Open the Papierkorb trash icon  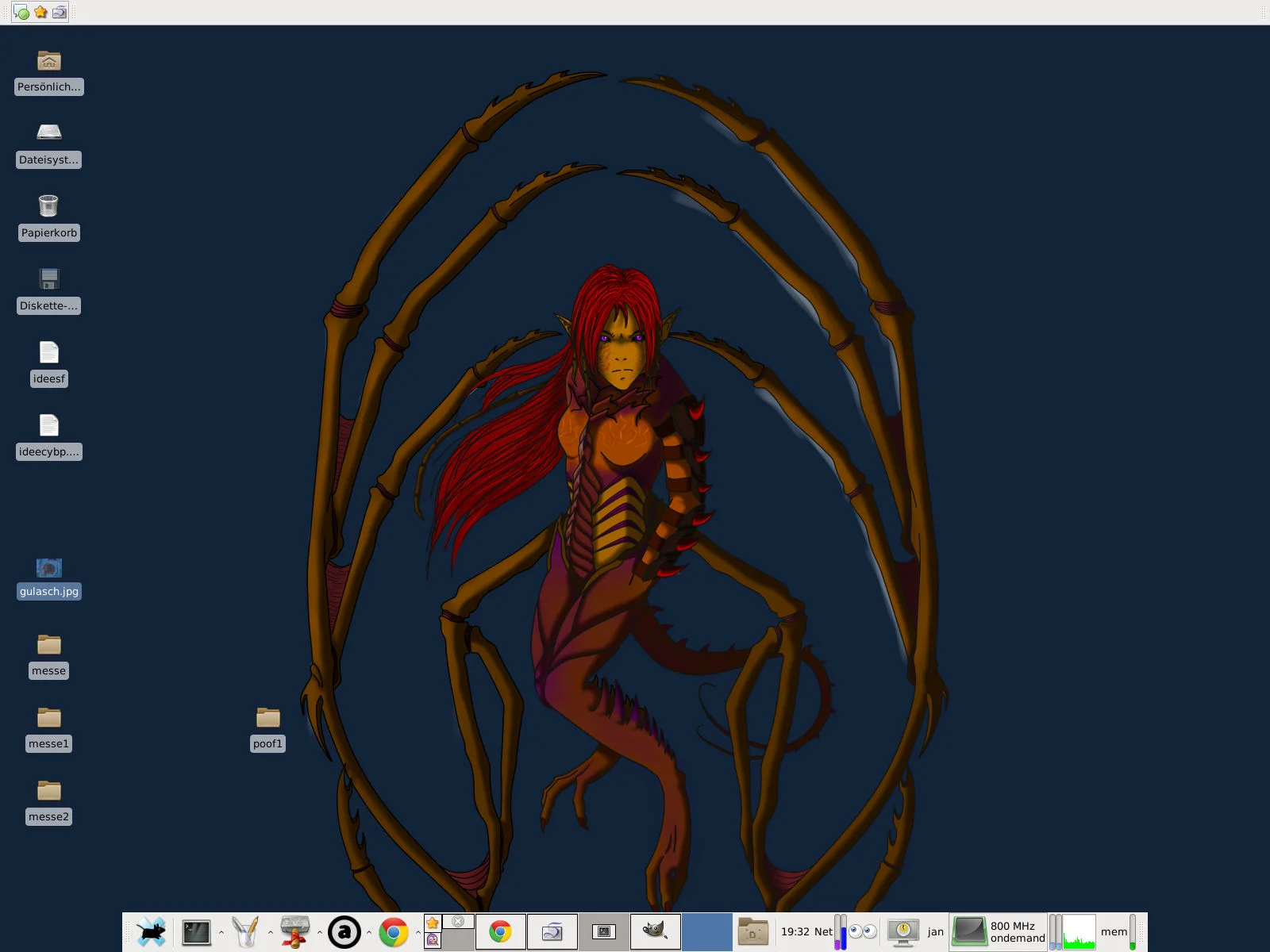[x=48, y=205]
